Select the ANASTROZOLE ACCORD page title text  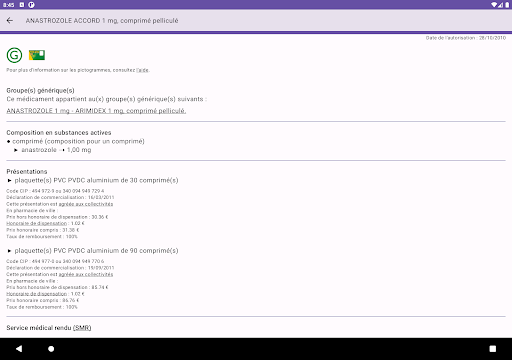click(102, 21)
